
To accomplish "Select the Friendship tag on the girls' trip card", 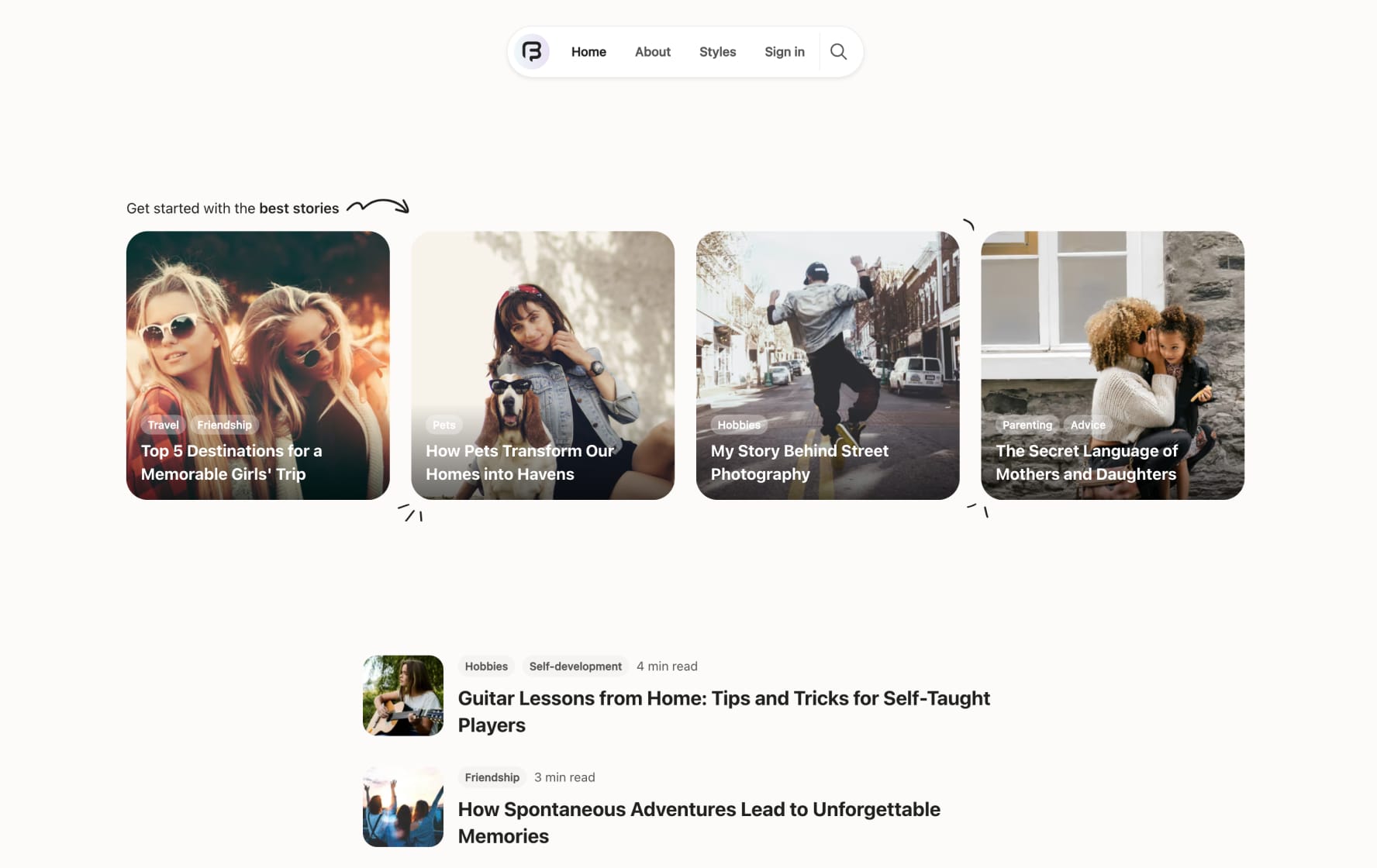I will (x=224, y=425).
